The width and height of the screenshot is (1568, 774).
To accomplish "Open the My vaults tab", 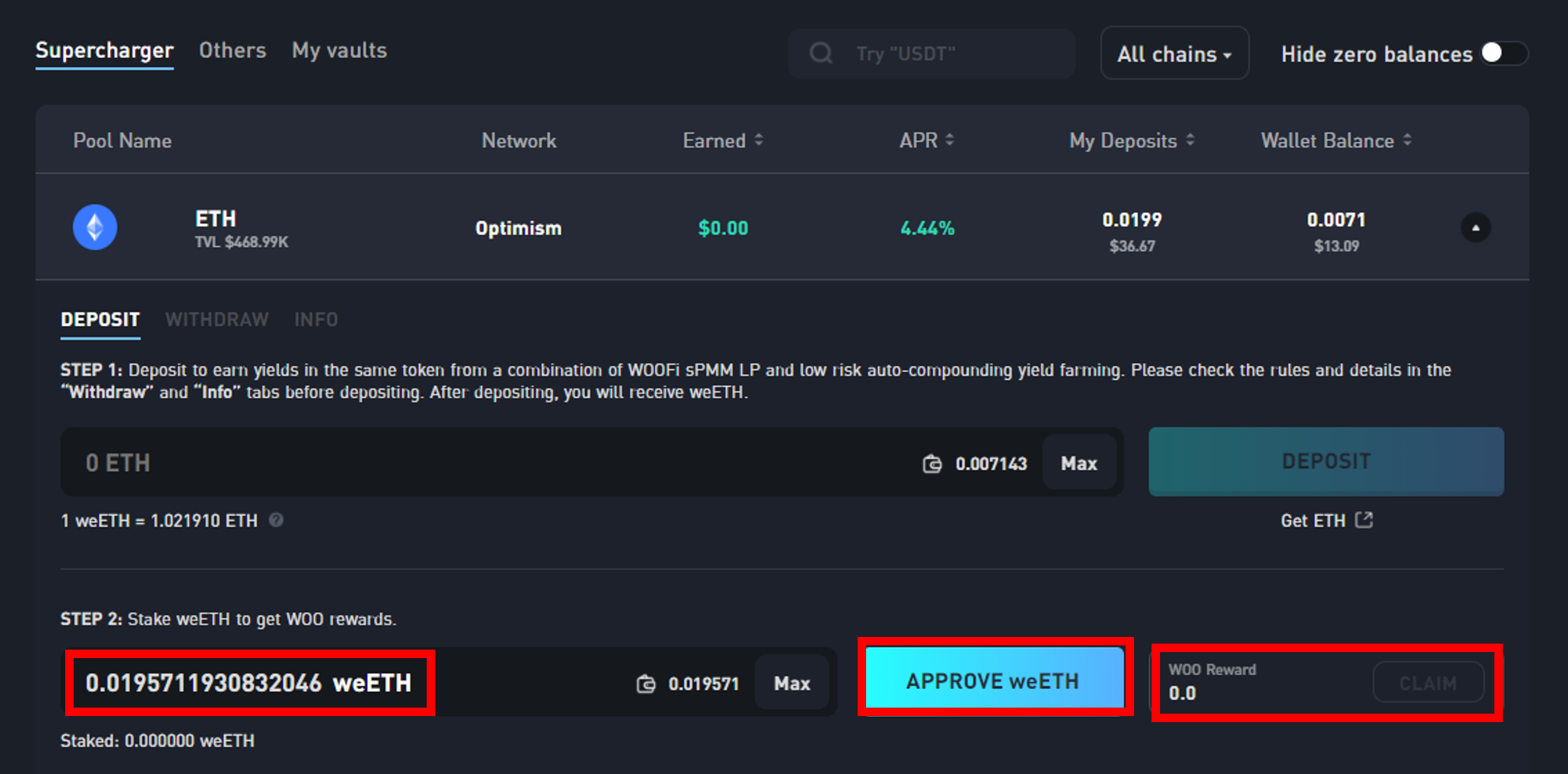I will coord(339,51).
